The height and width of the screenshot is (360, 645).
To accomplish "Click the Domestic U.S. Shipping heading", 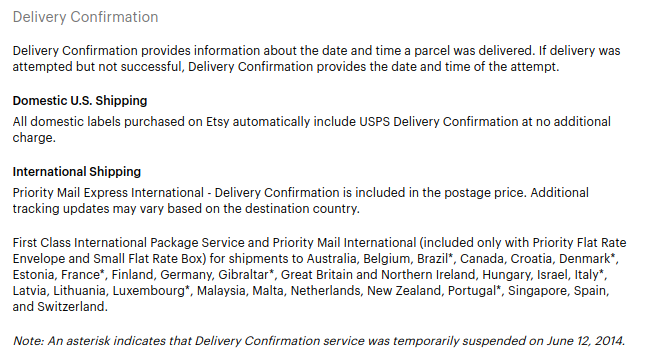I will pyautogui.click(x=80, y=101).
